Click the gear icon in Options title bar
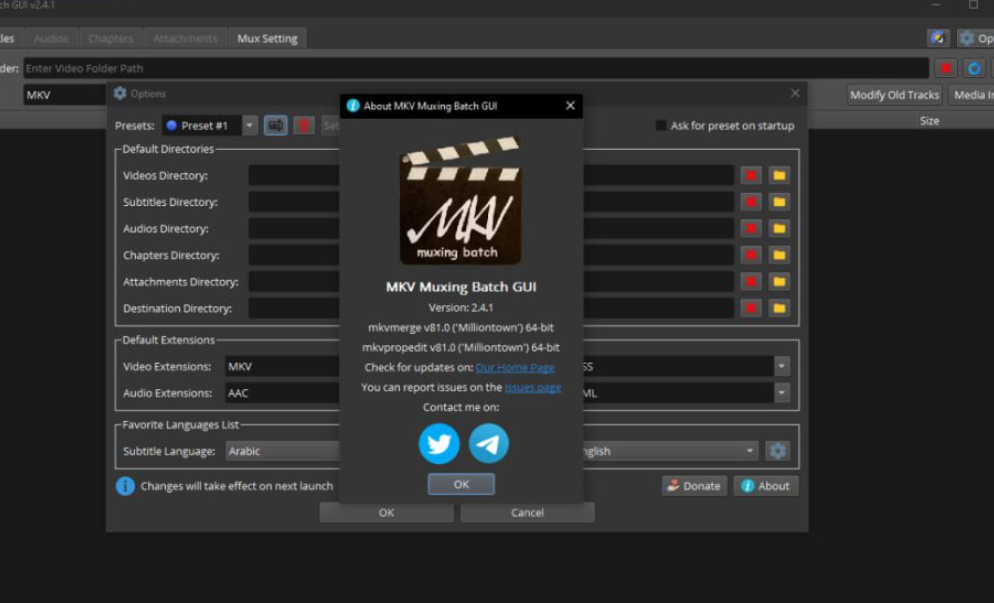The height and width of the screenshot is (603, 994). (120, 93)
